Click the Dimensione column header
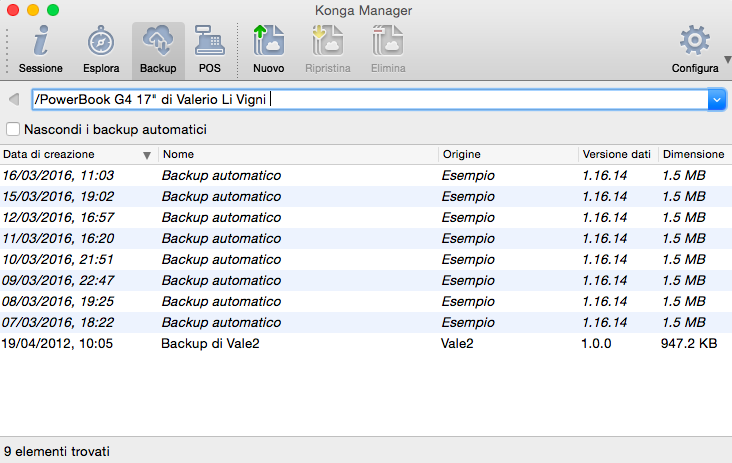The height and width of the screenshot is (463, 732). pyautogui.click(x=693, y=155)
